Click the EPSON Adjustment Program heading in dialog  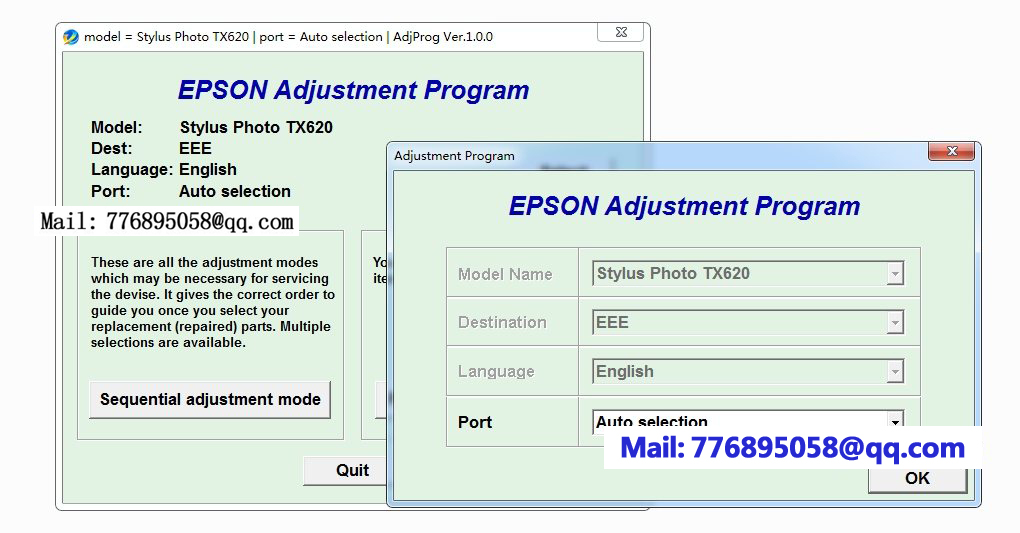(684, 206)
